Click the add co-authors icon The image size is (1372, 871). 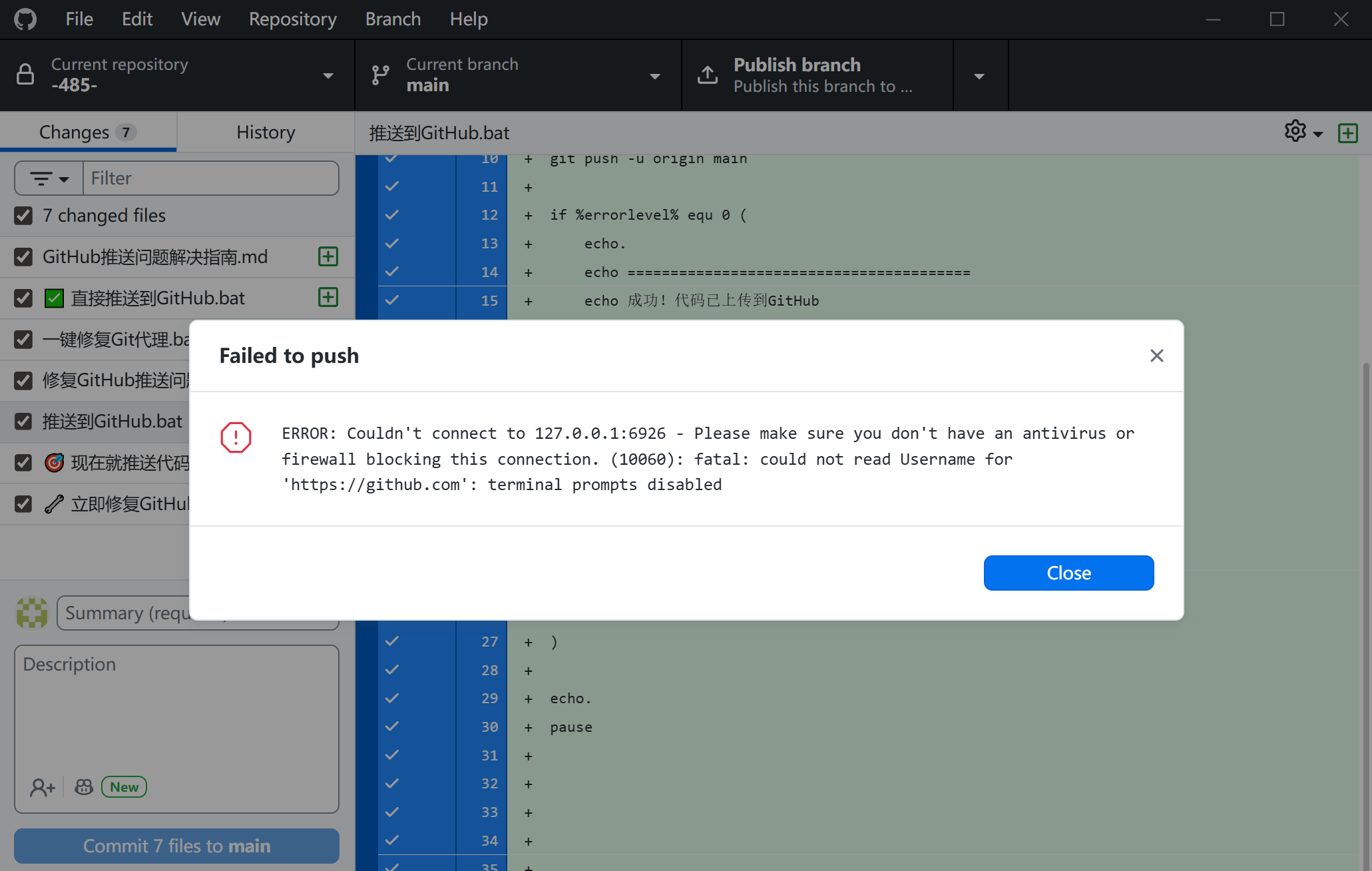point(42,787)
